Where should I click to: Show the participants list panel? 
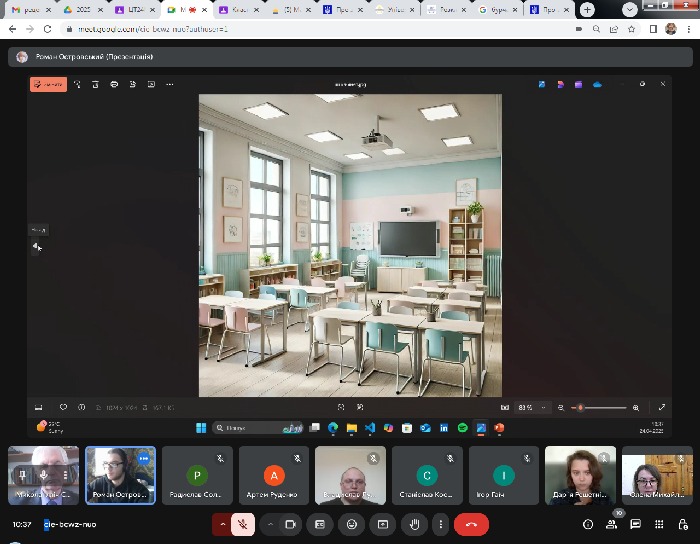coord(611,524)
